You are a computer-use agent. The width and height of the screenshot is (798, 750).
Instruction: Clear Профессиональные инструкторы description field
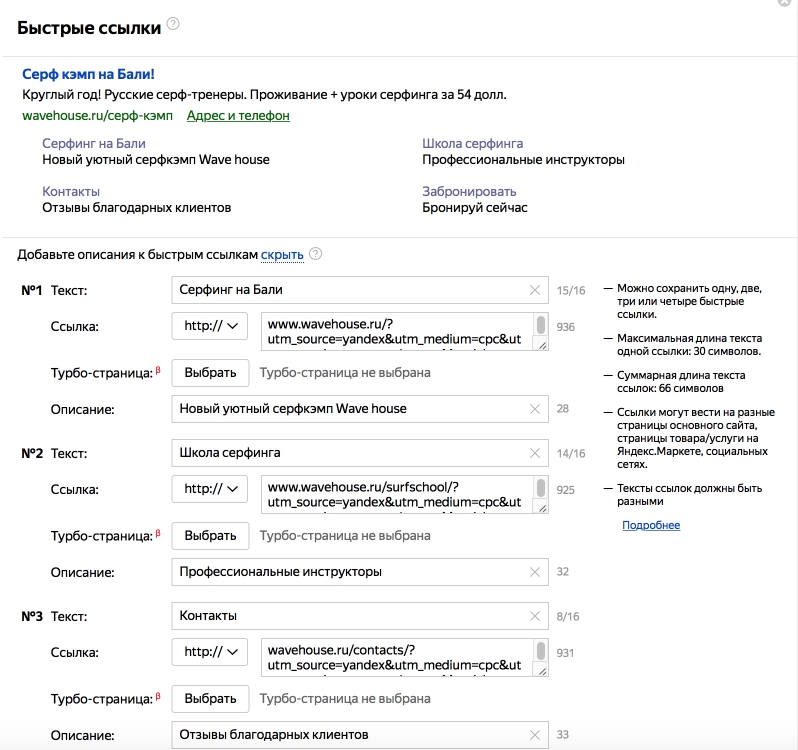535,572
